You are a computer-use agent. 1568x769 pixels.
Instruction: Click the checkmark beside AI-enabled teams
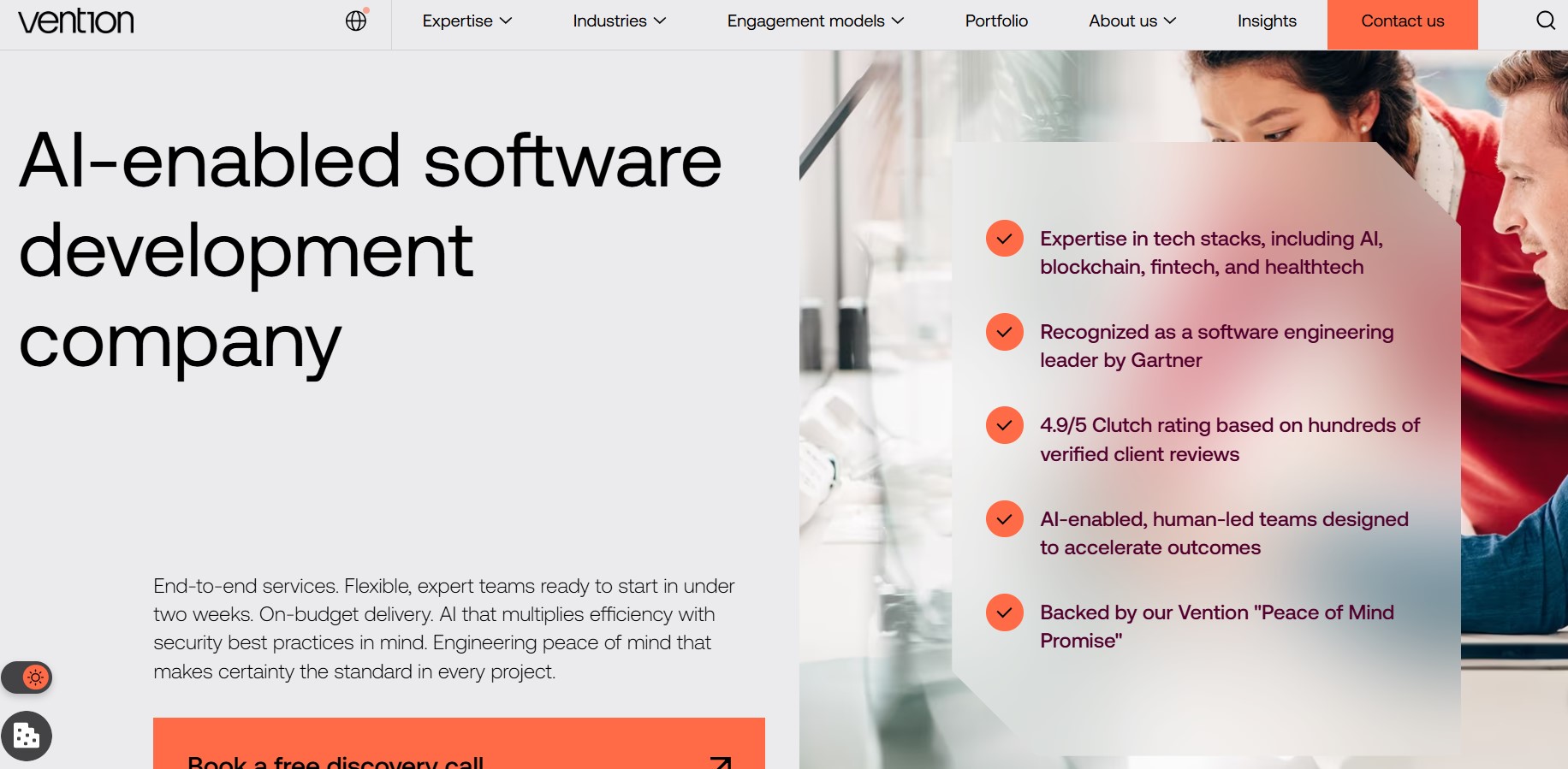(x=1005, y=519)
